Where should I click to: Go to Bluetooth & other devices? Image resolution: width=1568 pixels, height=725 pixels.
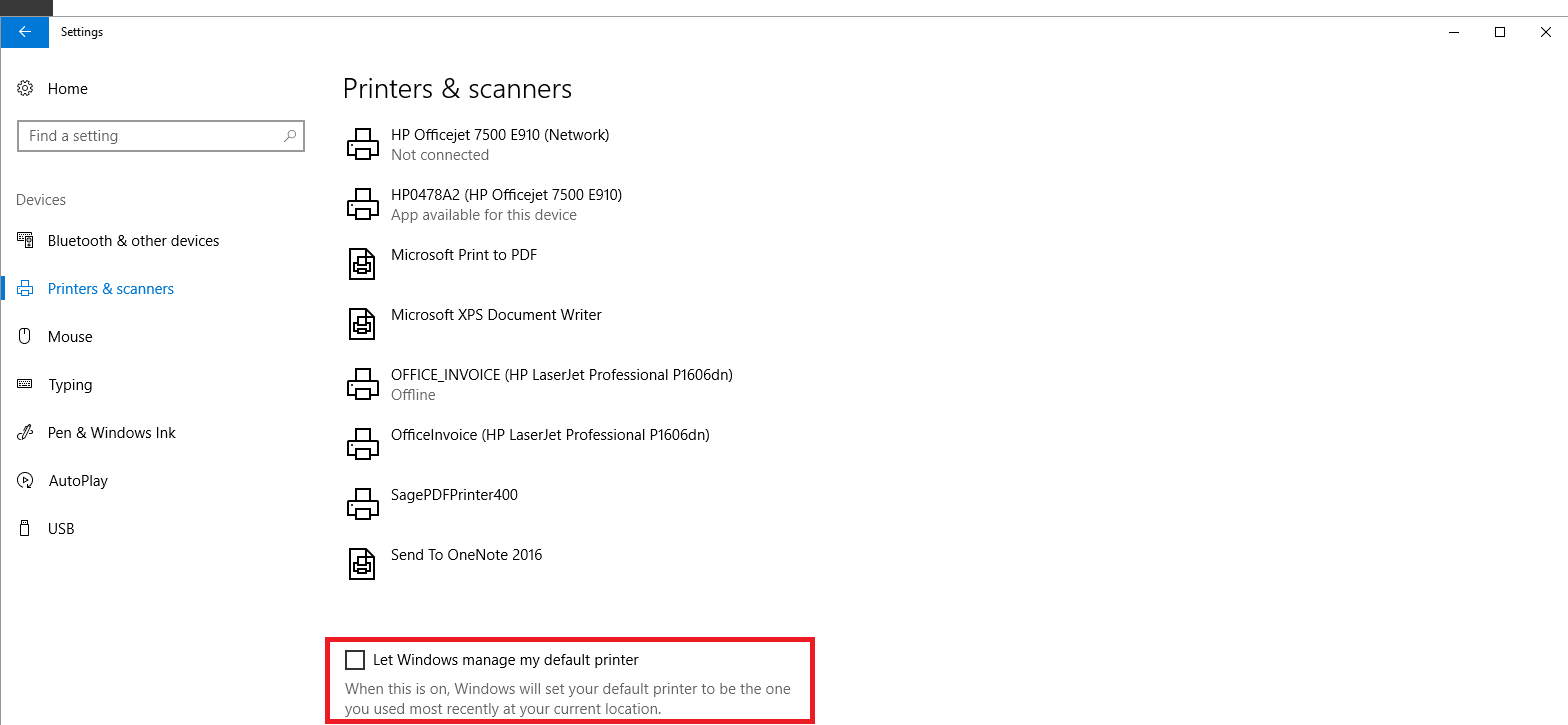tap(133, 241)
